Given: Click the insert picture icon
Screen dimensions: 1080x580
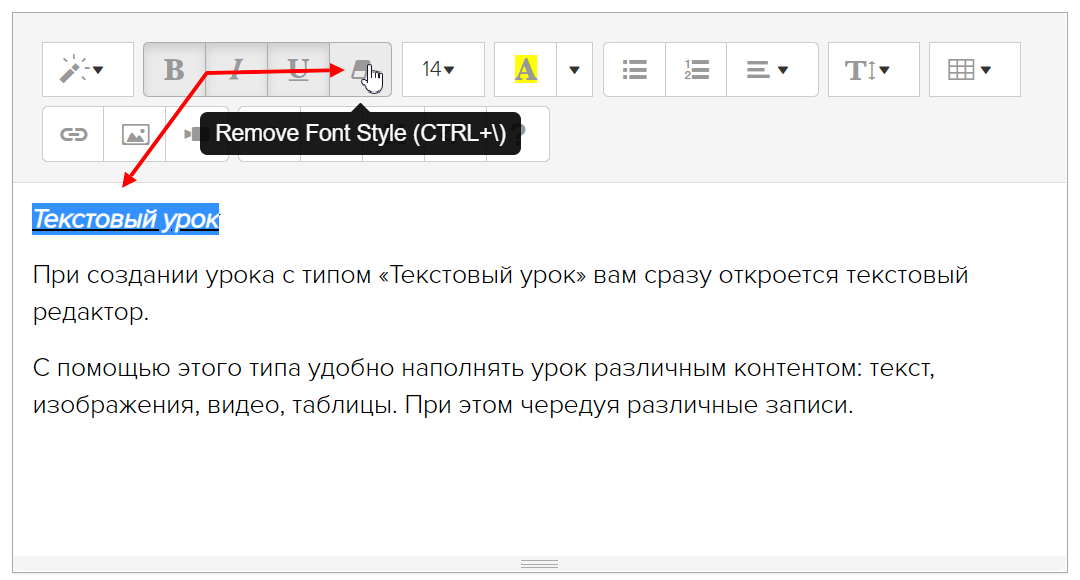Looking at the screenshot, I should point(135,134).
